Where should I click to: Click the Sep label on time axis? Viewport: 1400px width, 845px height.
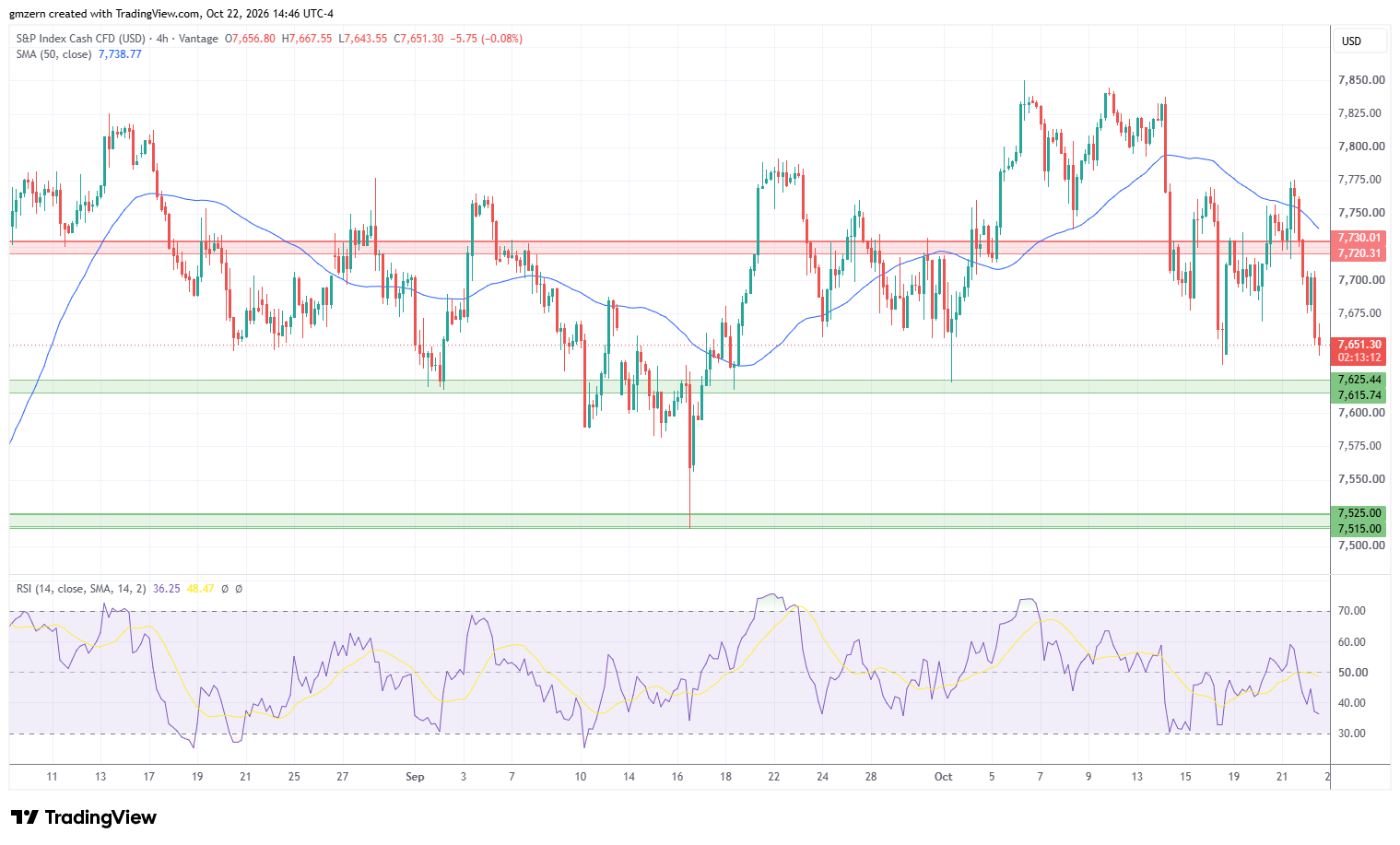(x=416, y=777)
